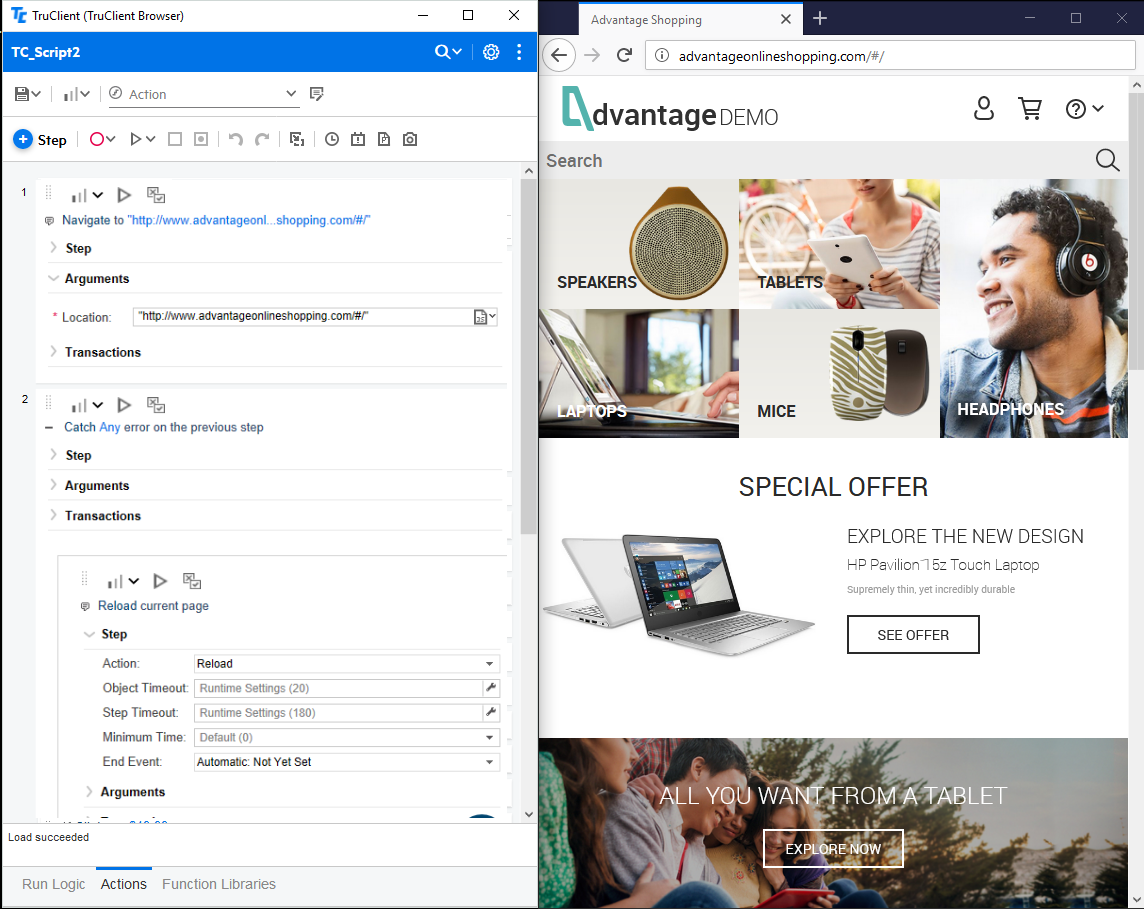Viewport: 1144px width, 909px height.
Task: Click the toolbar clock icon
Action: (x=332, y=140)
